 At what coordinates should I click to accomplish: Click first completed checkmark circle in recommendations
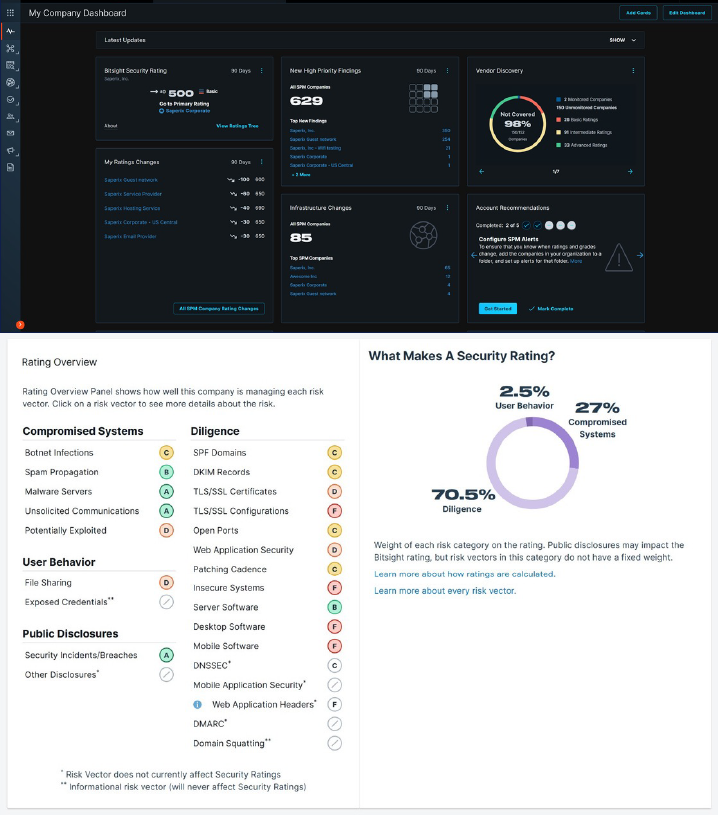tap(526, 225)
